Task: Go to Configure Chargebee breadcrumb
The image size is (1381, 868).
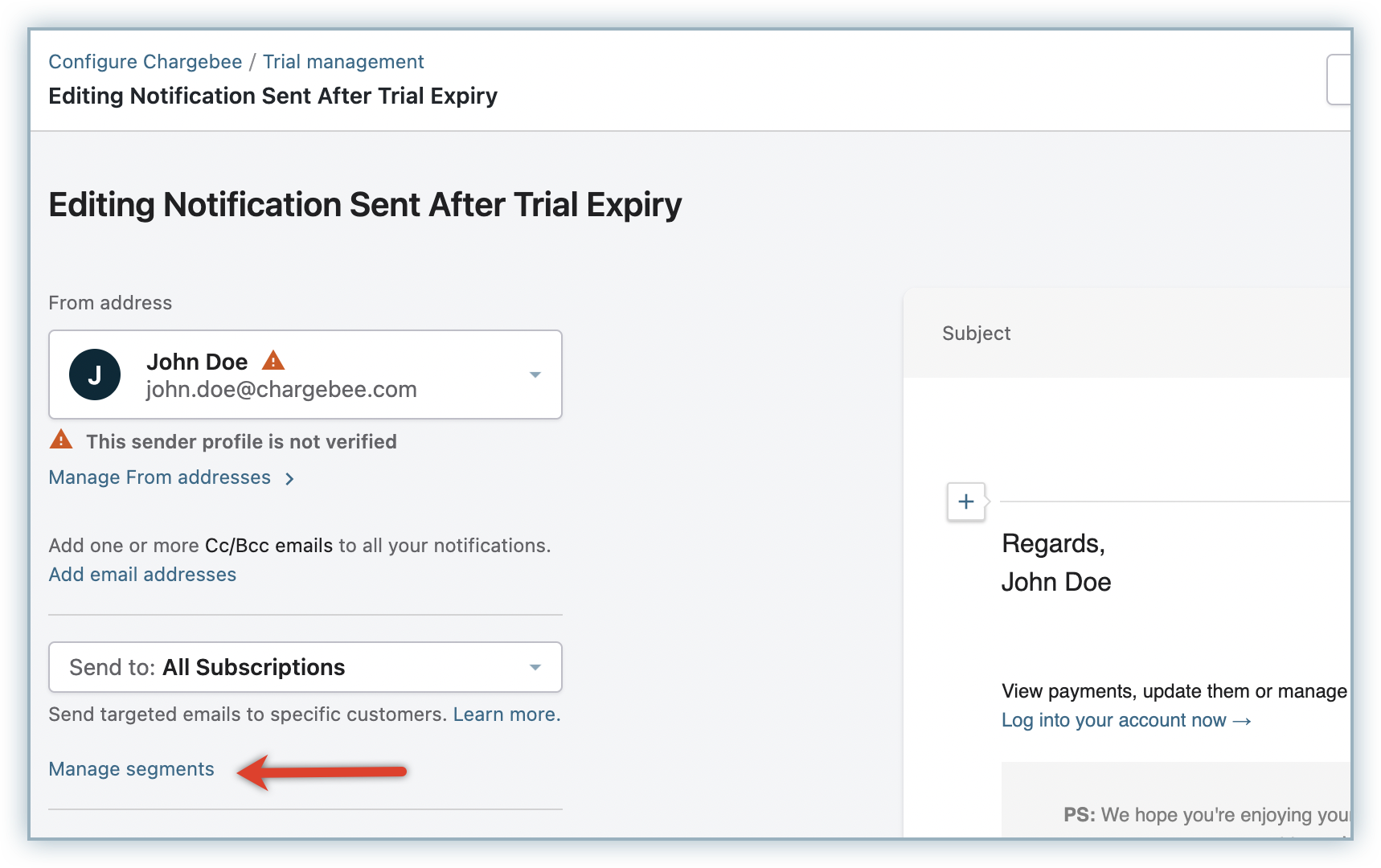Action: pyautogui.click(x=145, y=62)
